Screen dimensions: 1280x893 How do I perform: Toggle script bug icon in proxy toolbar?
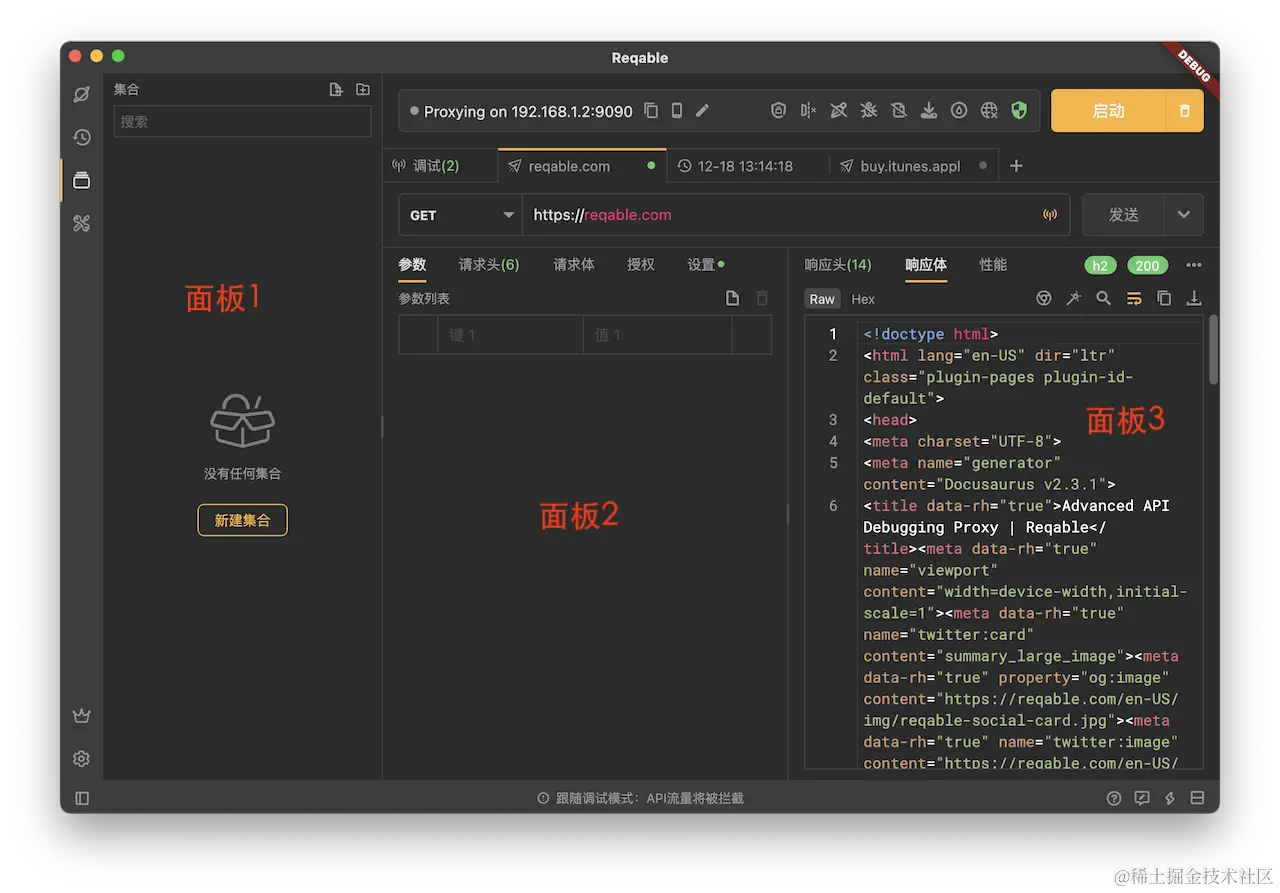(869, 111)
